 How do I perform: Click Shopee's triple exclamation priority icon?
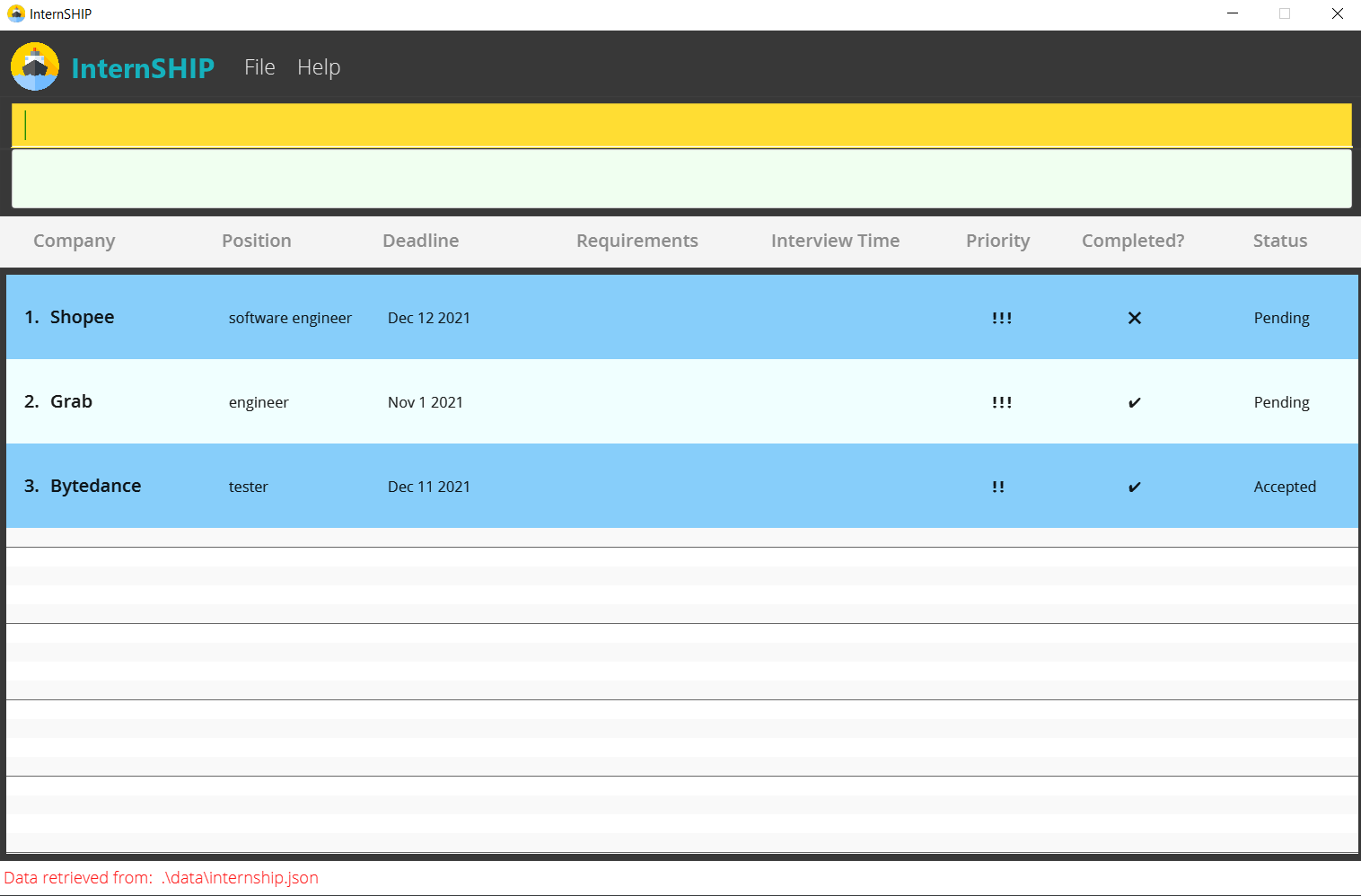click(1002, 318)
